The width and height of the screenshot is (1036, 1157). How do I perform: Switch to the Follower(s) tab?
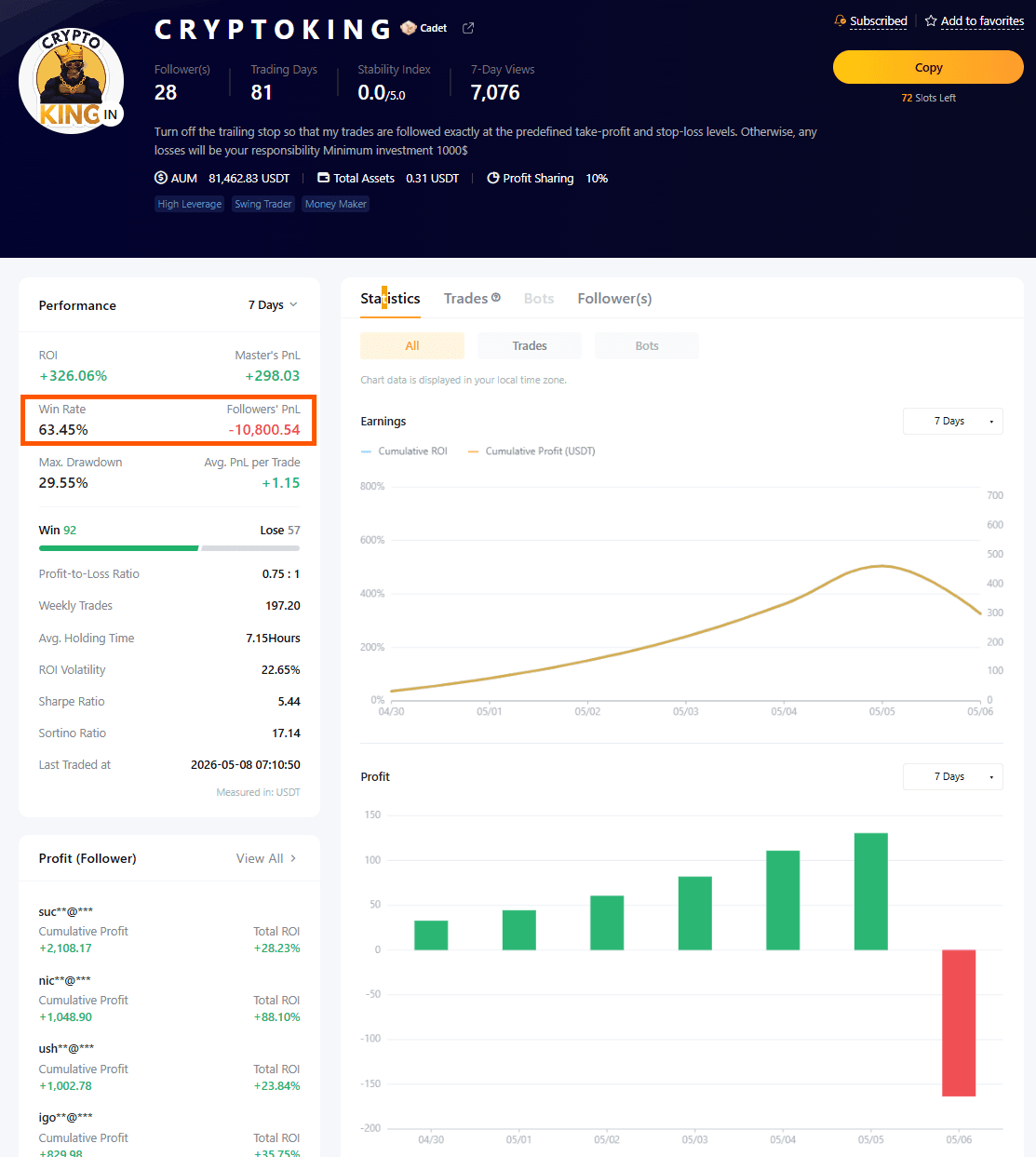614,298
